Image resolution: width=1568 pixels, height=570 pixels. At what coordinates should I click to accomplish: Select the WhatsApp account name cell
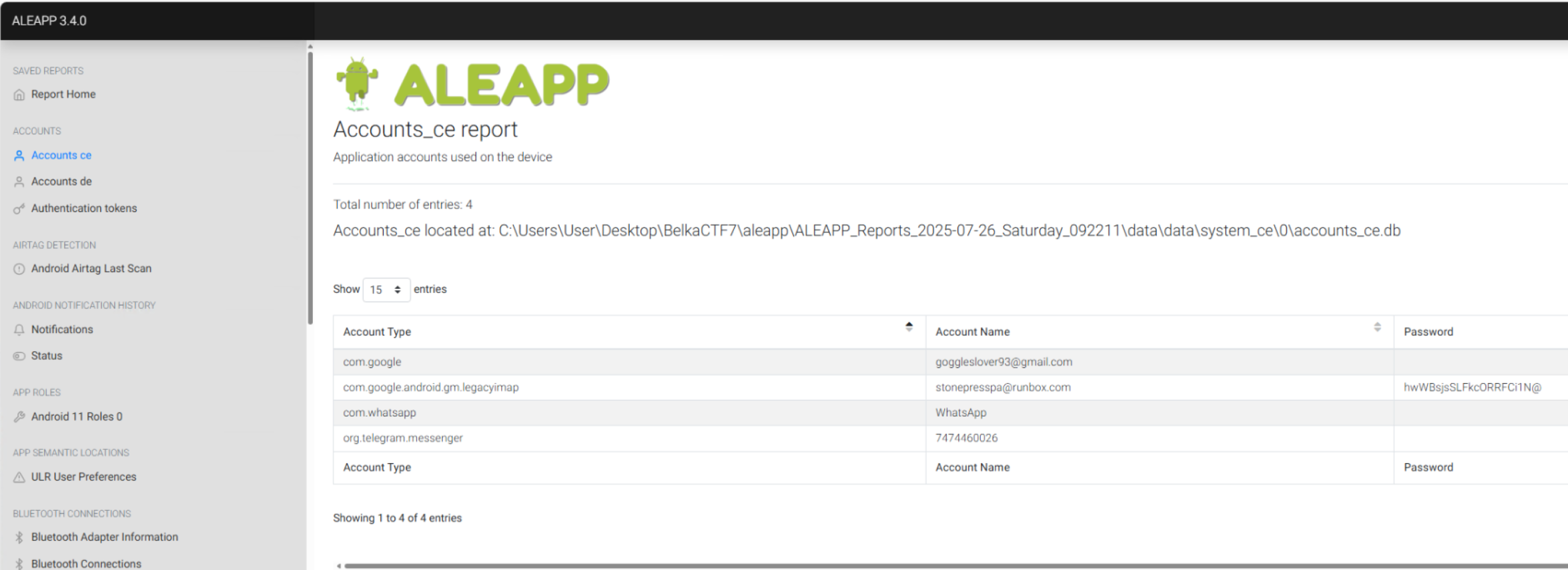coord(1160,412)
